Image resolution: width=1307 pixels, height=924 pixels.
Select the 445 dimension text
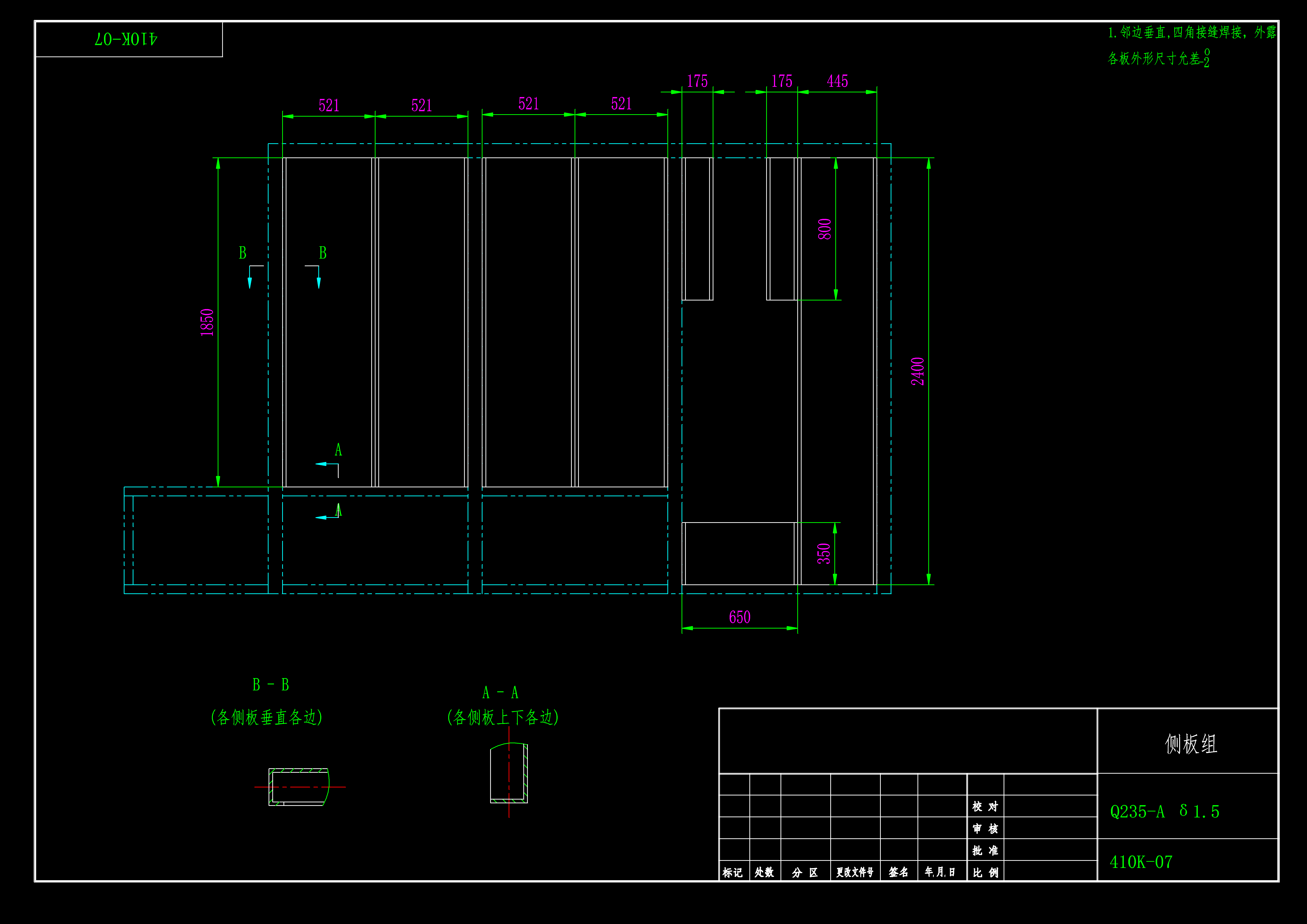coord(837,81)
